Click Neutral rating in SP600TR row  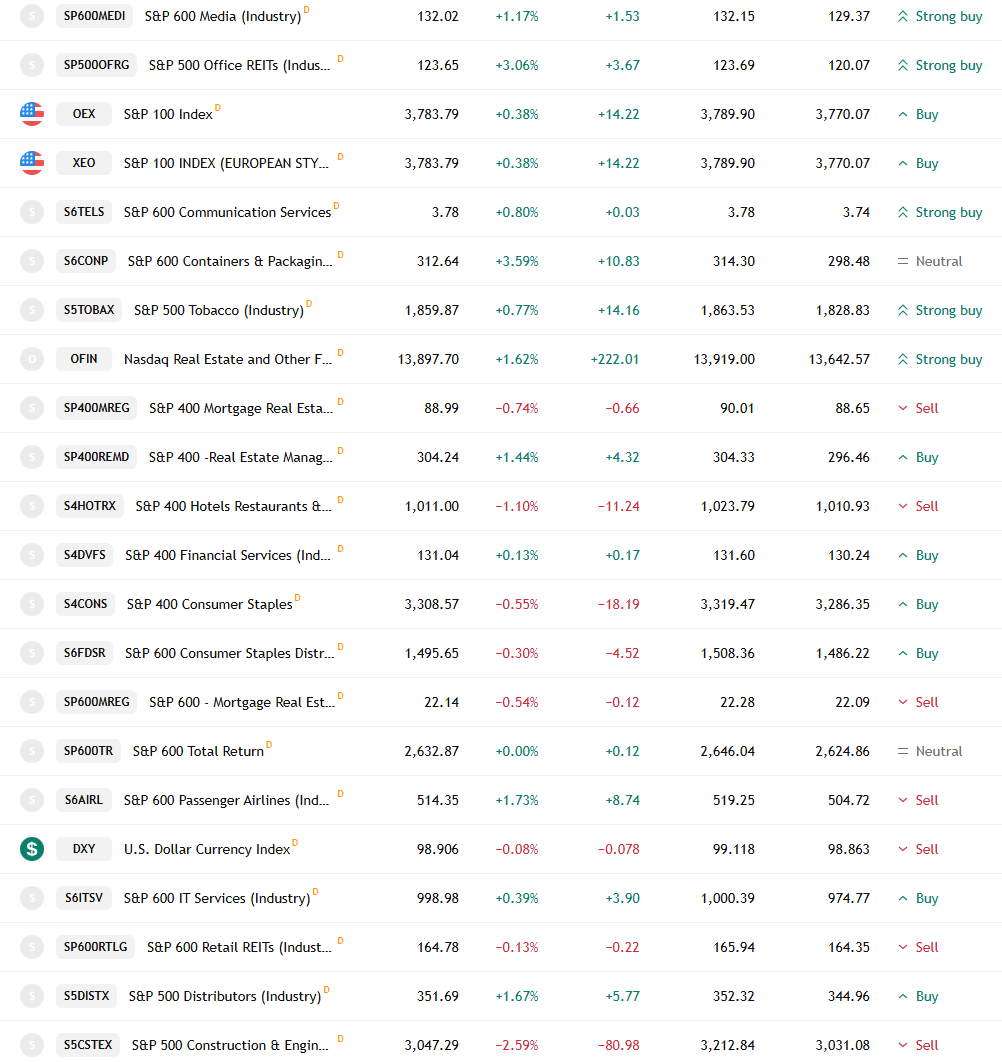[x=930, y=751]
